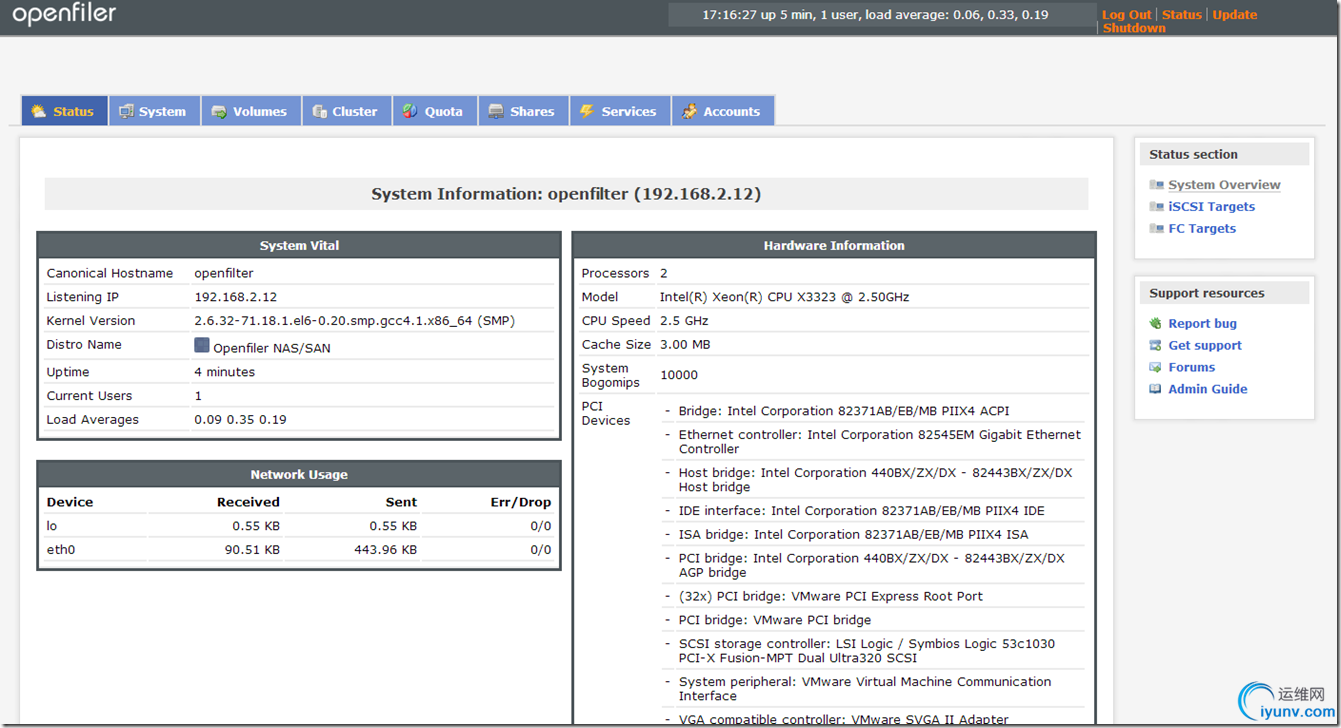Click the icon beside System Overview
1341x728 pixels.
click(x=1156, y=185)
